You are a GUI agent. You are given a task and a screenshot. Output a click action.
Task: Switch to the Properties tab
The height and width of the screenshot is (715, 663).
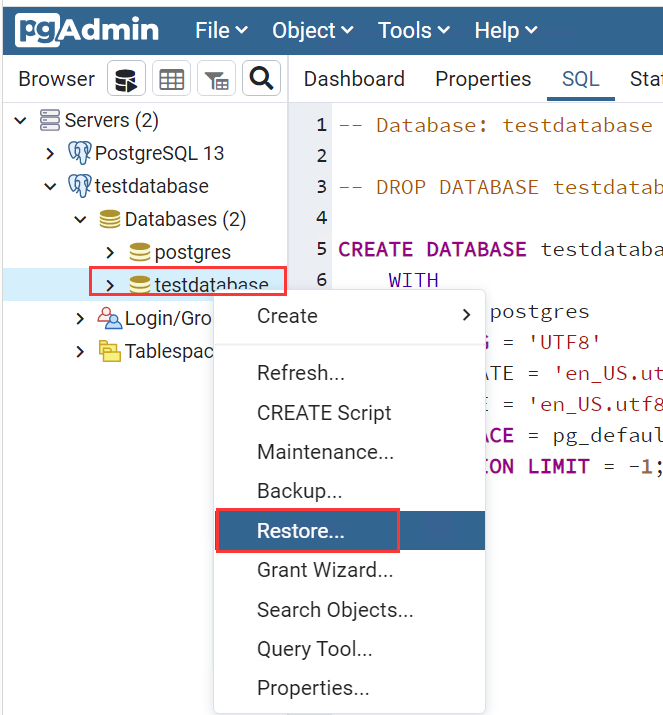(483, 79)
